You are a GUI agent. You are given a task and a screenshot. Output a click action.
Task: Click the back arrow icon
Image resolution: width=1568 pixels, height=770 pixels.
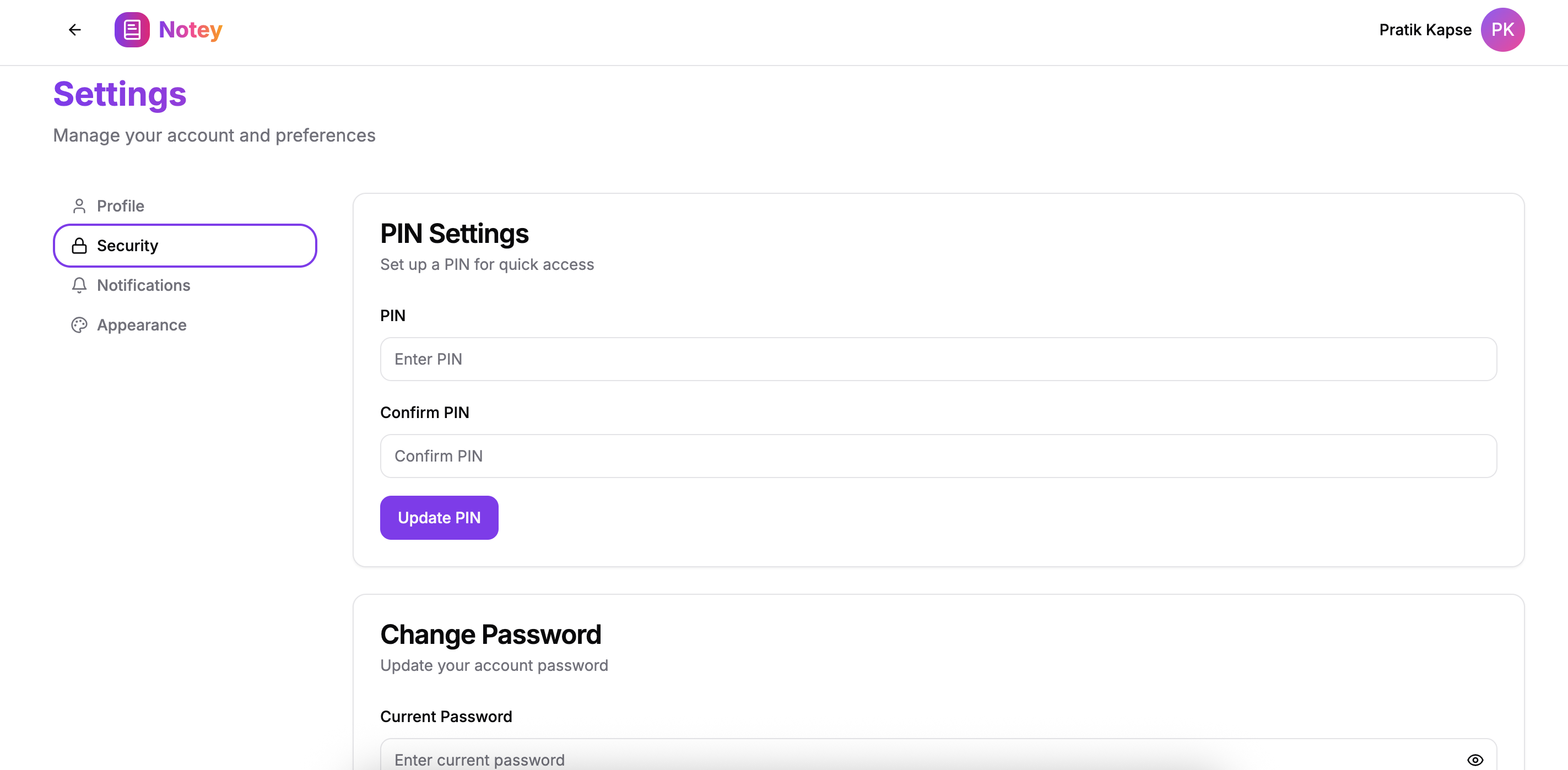point(74,30)
